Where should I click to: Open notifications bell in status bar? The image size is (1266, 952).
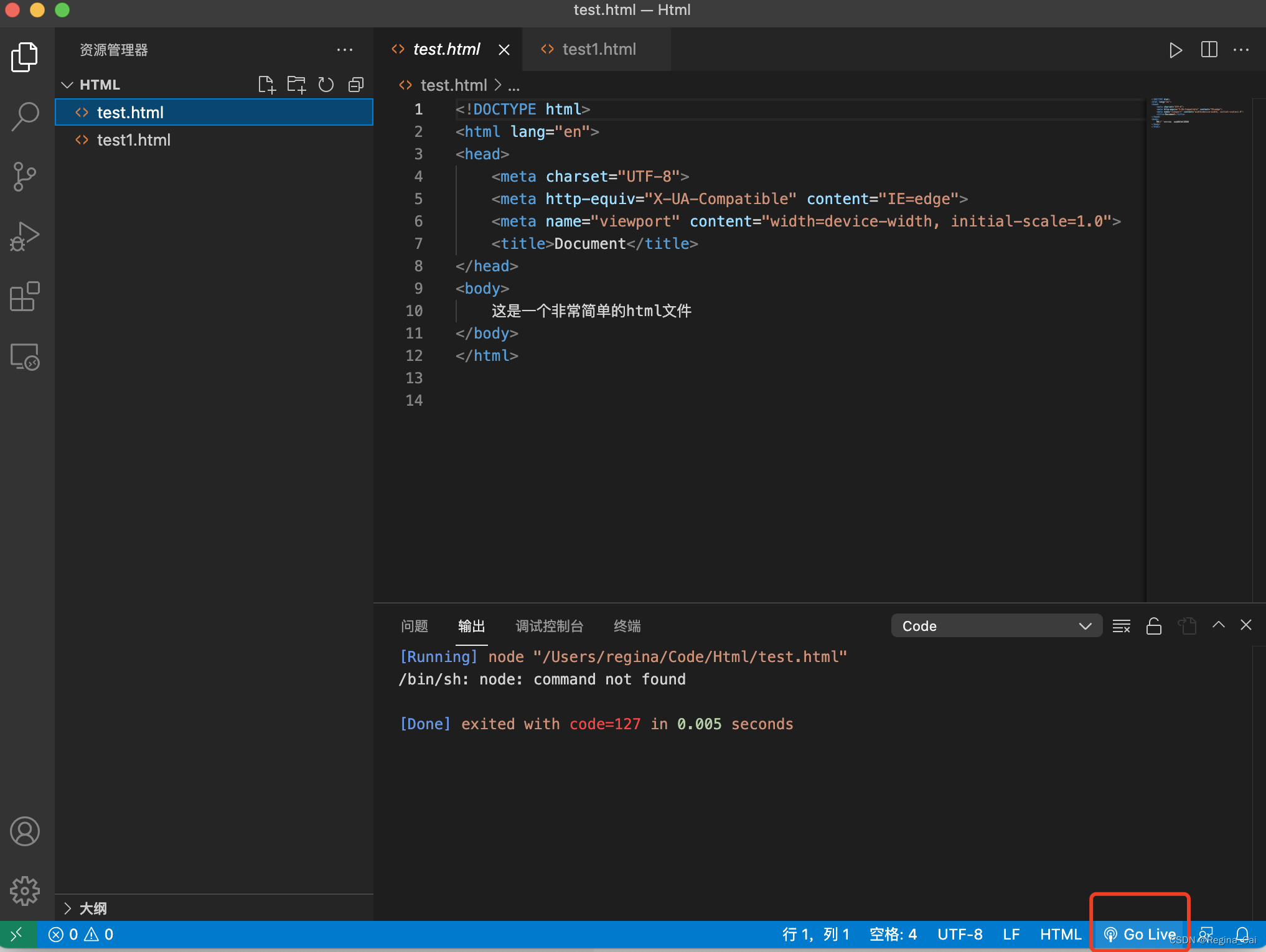pos(1242,935)
